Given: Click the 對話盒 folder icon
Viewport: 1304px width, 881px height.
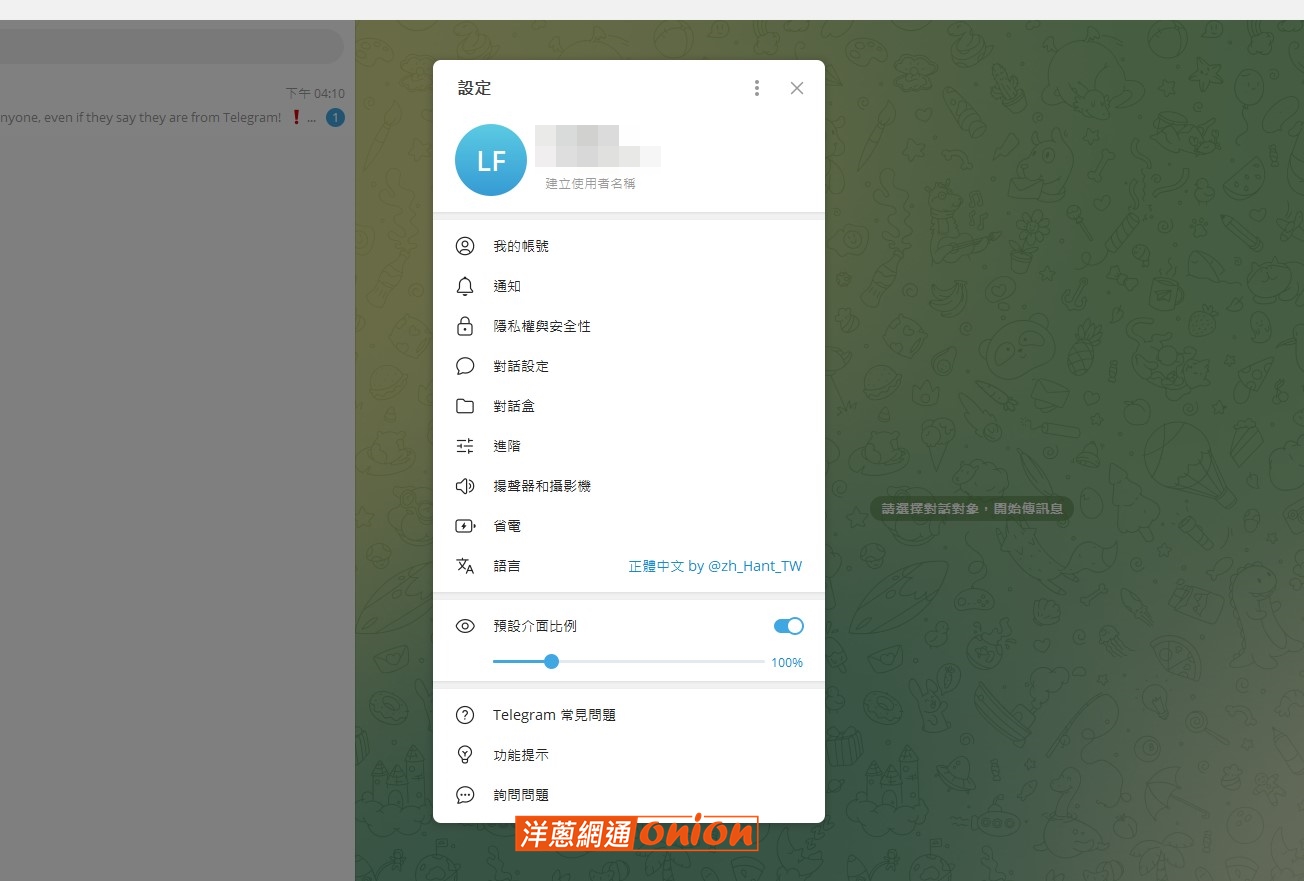Looking at the screenshot, I should [x=465, y=406].
